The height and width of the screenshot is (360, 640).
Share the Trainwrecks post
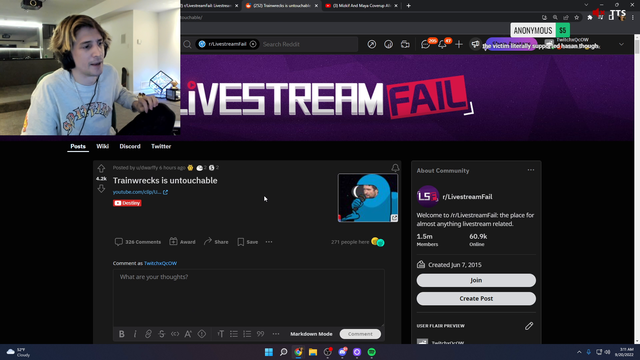(216, 242)
